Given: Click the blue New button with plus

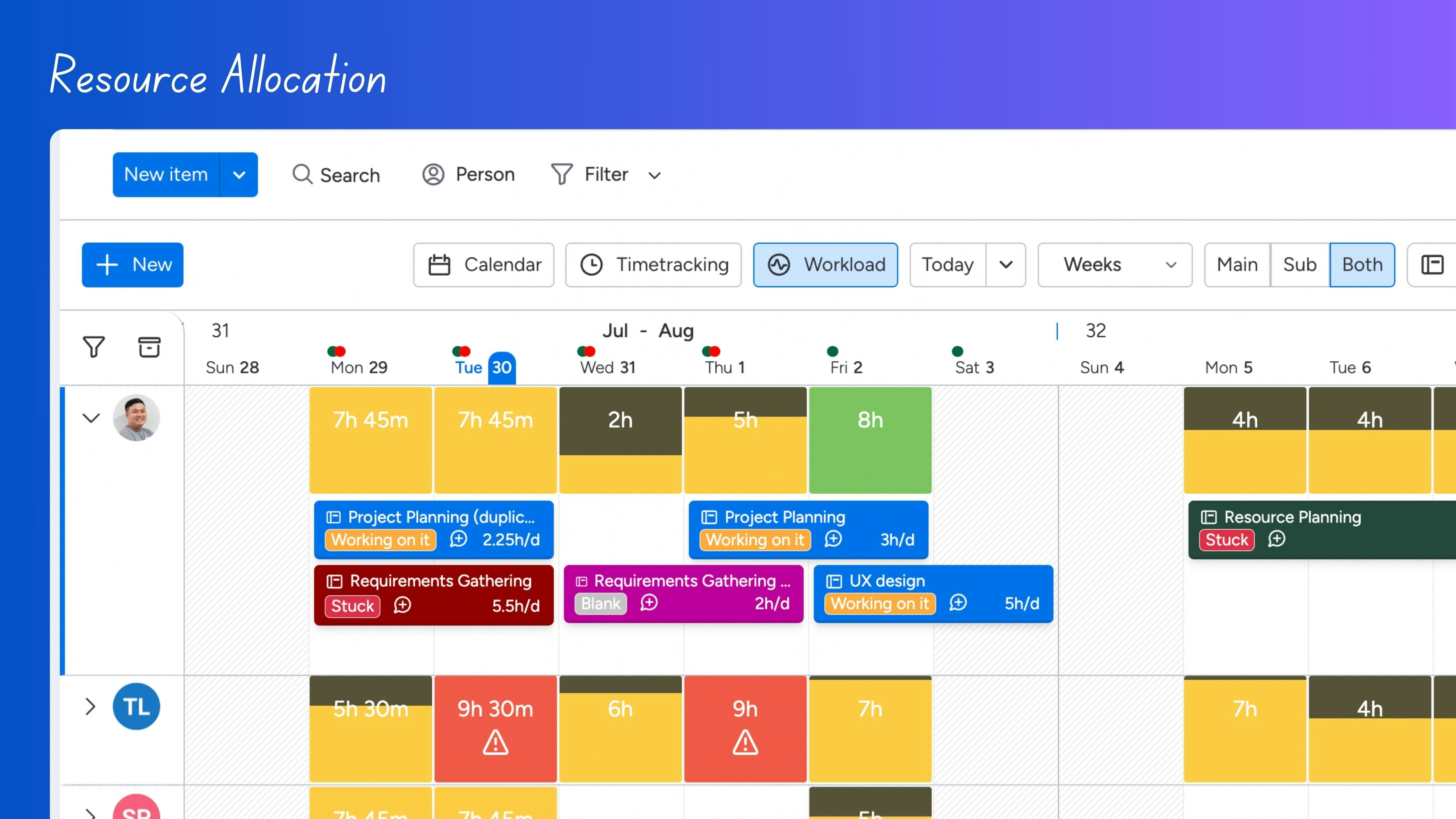Looking at the screenshot, I should [x=133, y=265].
